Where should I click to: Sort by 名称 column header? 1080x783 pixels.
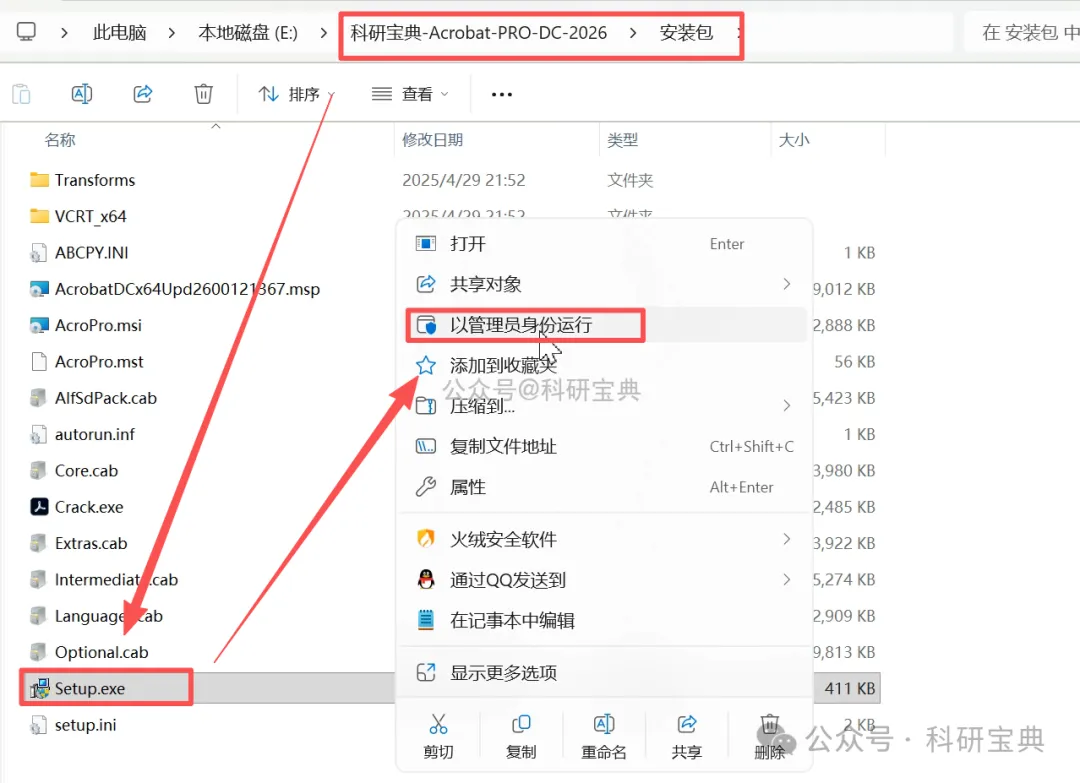click(x=60, y=140)
